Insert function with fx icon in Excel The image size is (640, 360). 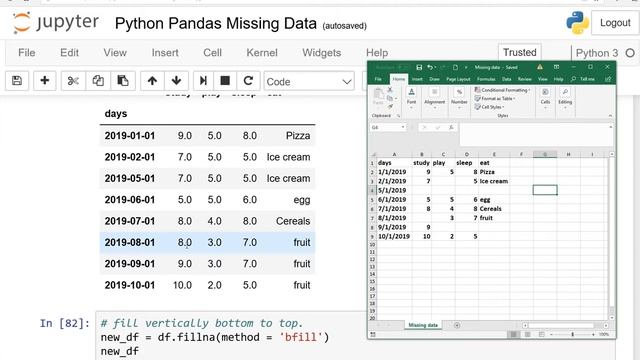(x=451, y=127)
